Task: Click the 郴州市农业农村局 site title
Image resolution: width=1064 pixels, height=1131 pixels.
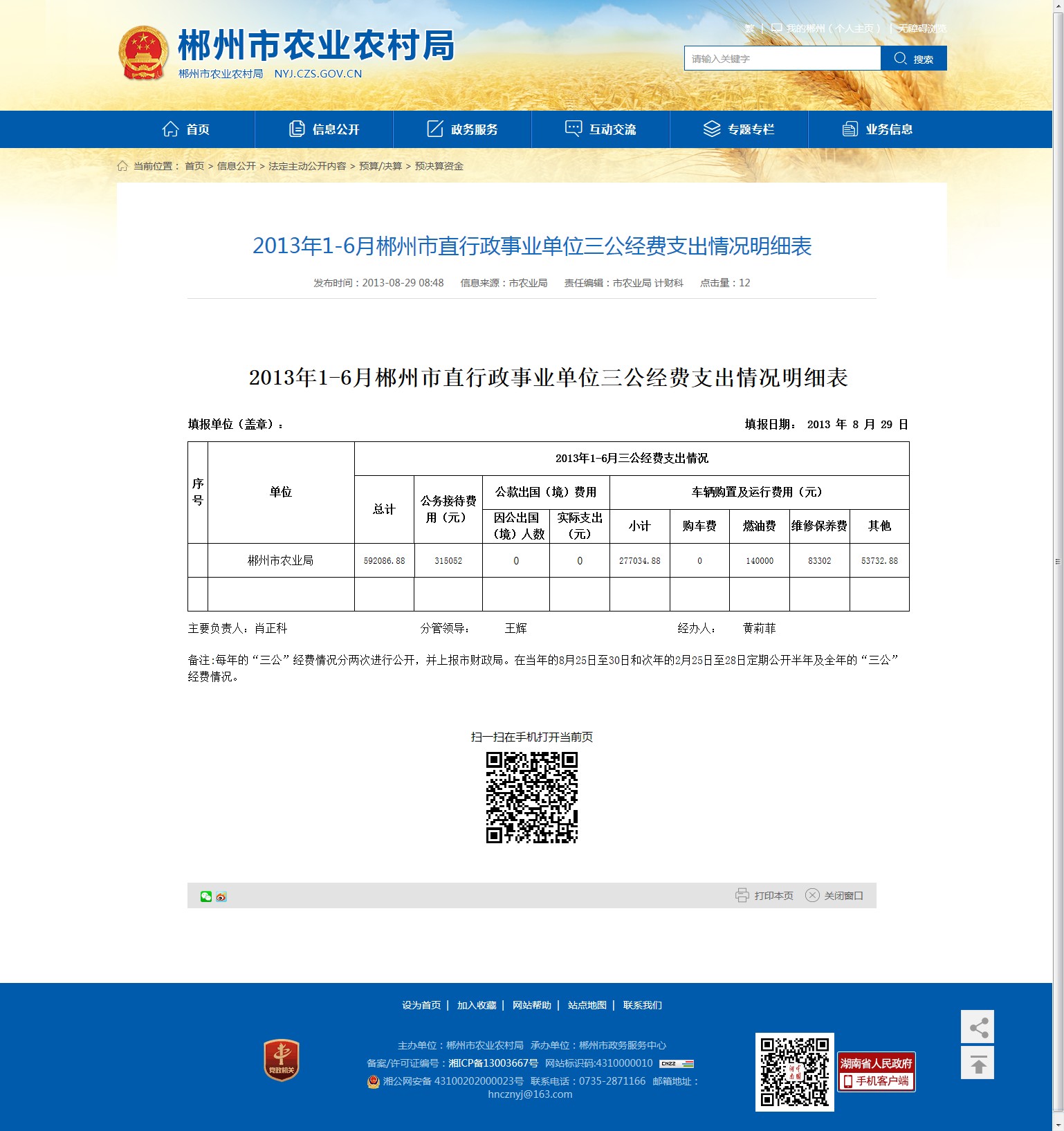Action: point(316,46)
